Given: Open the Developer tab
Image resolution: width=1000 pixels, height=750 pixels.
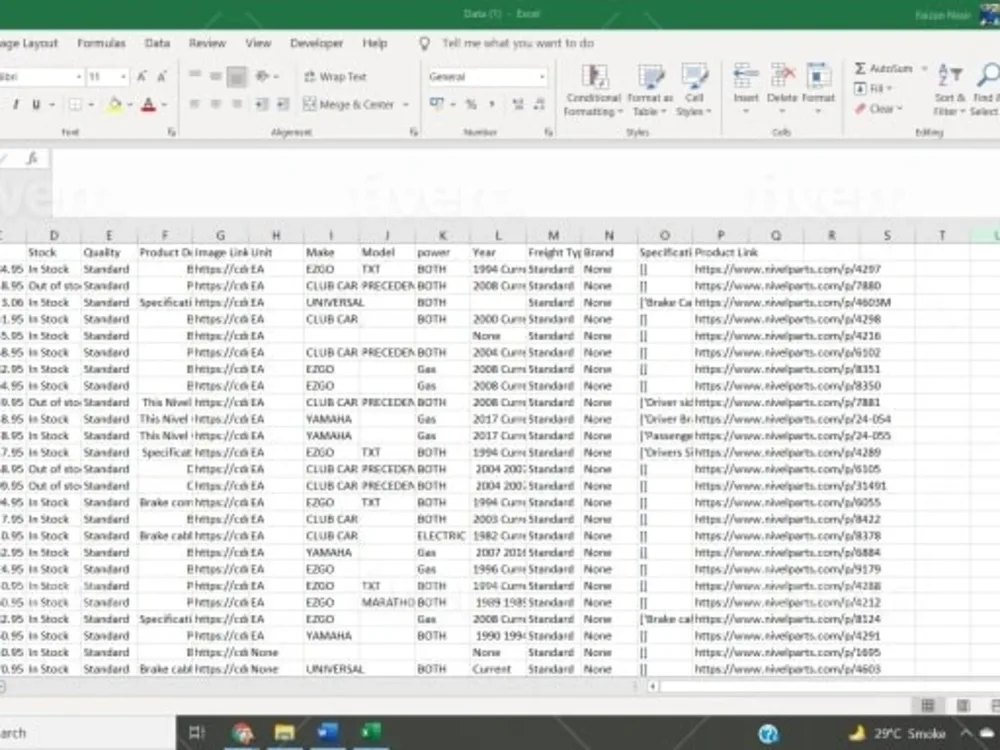Looking at the screenshot, I should 317,43.
